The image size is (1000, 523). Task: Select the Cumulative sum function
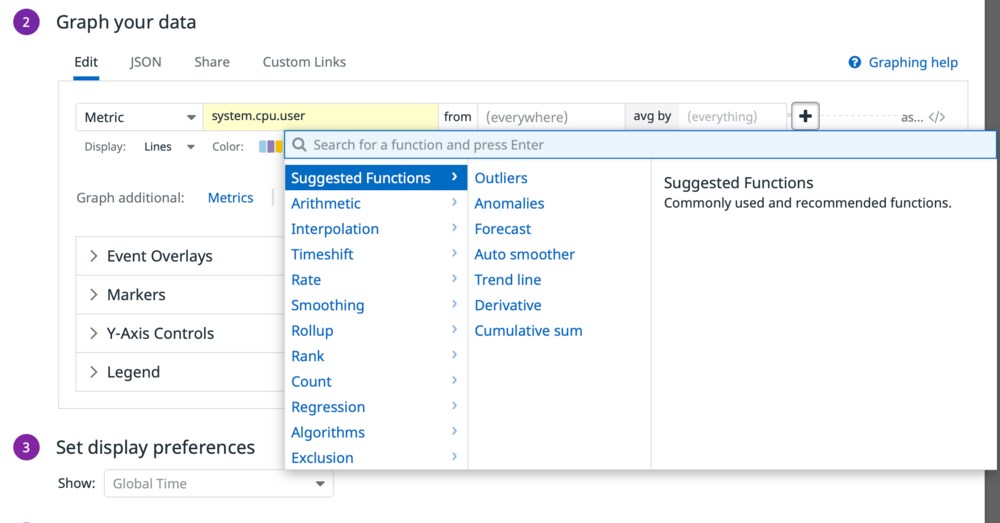(x=528, y=330)
